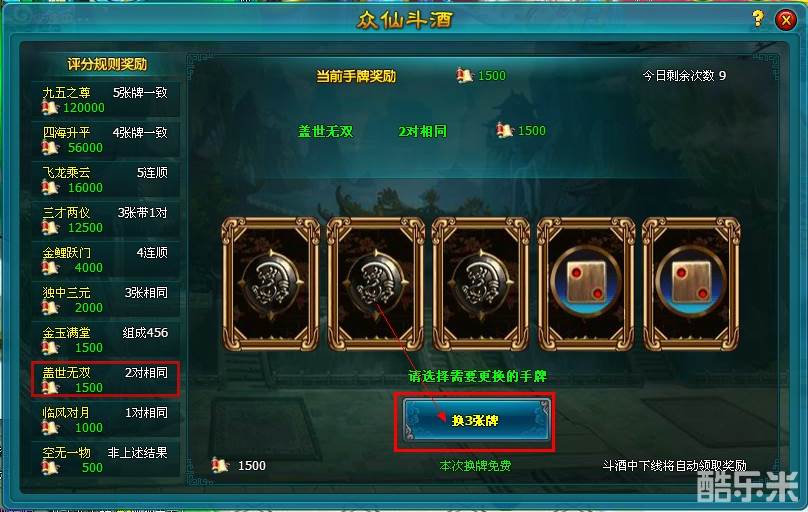Click the scroll reward icon at bottom left
Viewport: 808px width, 512px height.
coord(220,465)
